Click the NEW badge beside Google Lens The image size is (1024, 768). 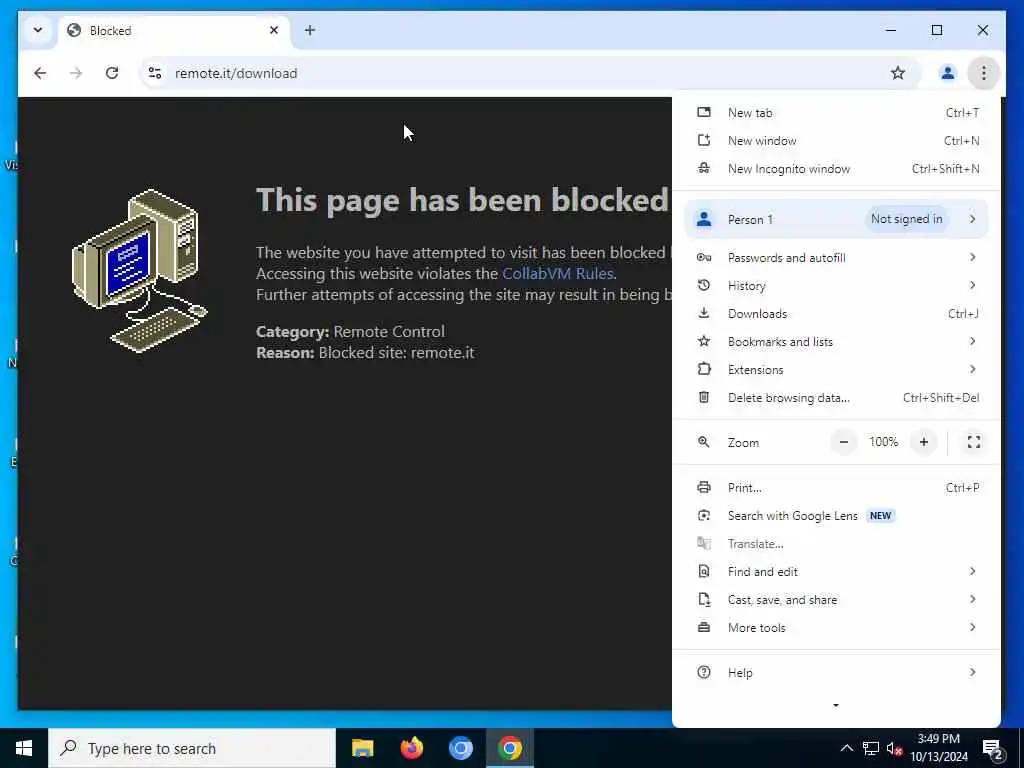880,515
